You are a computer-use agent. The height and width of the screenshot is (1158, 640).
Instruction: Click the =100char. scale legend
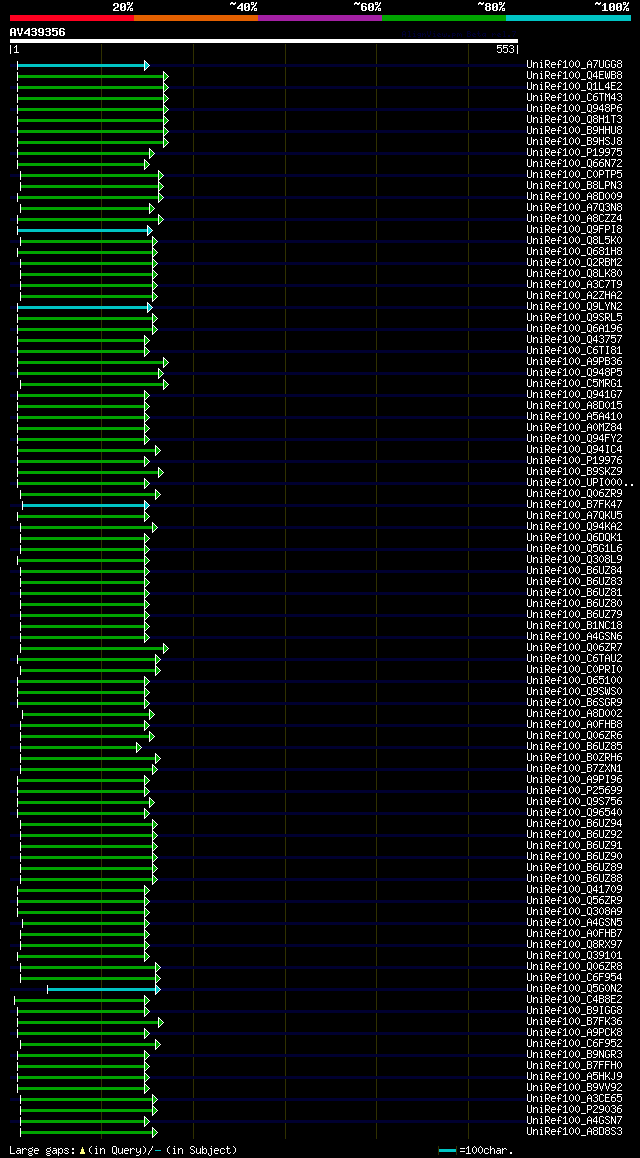[x=475, y=1150]
